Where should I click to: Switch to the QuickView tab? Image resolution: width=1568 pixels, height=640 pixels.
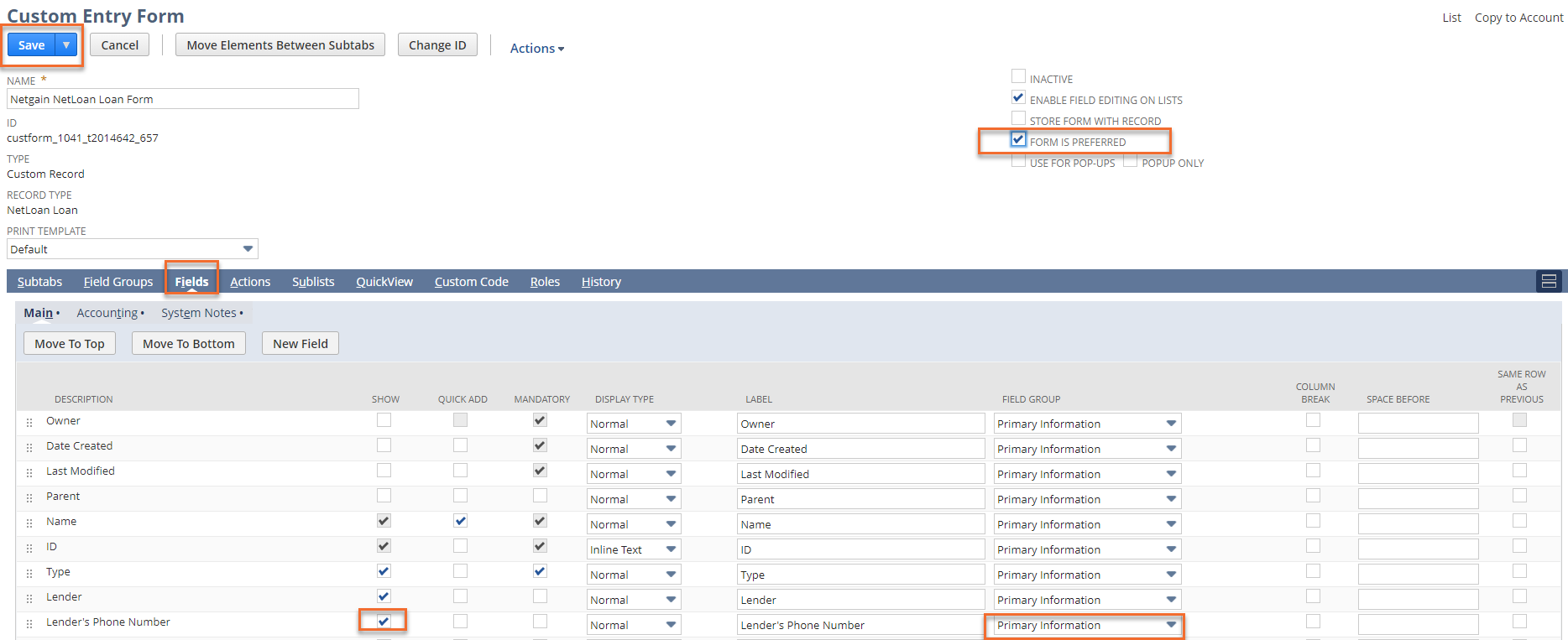click(x=384, y=282)
